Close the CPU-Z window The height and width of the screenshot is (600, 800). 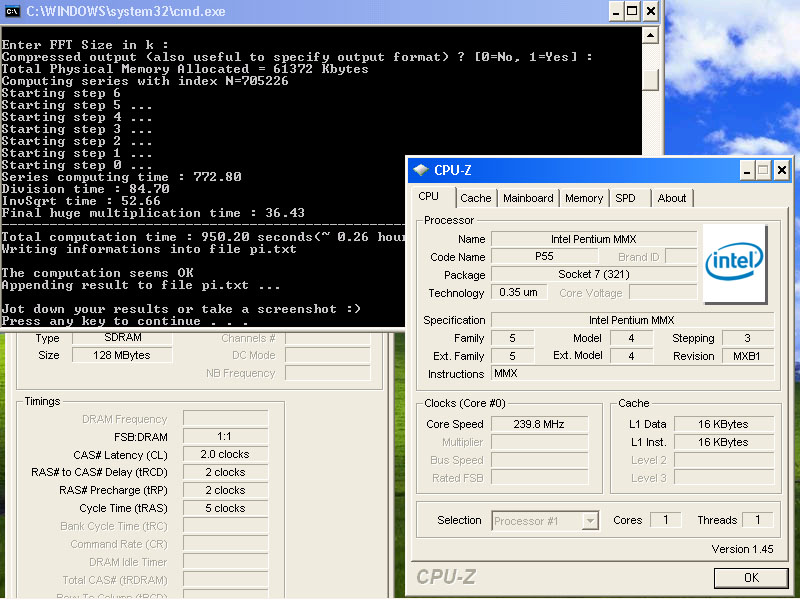coord(781,170)
